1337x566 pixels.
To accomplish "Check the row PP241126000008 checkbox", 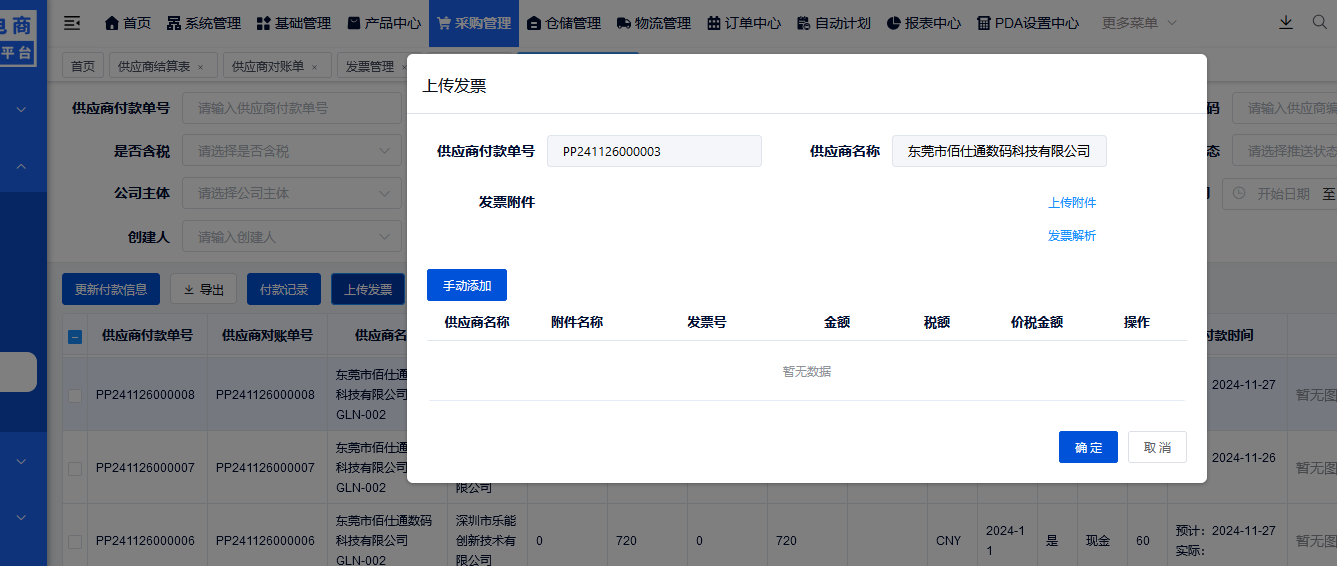I will pyautogui.click(x=75, y=395).
